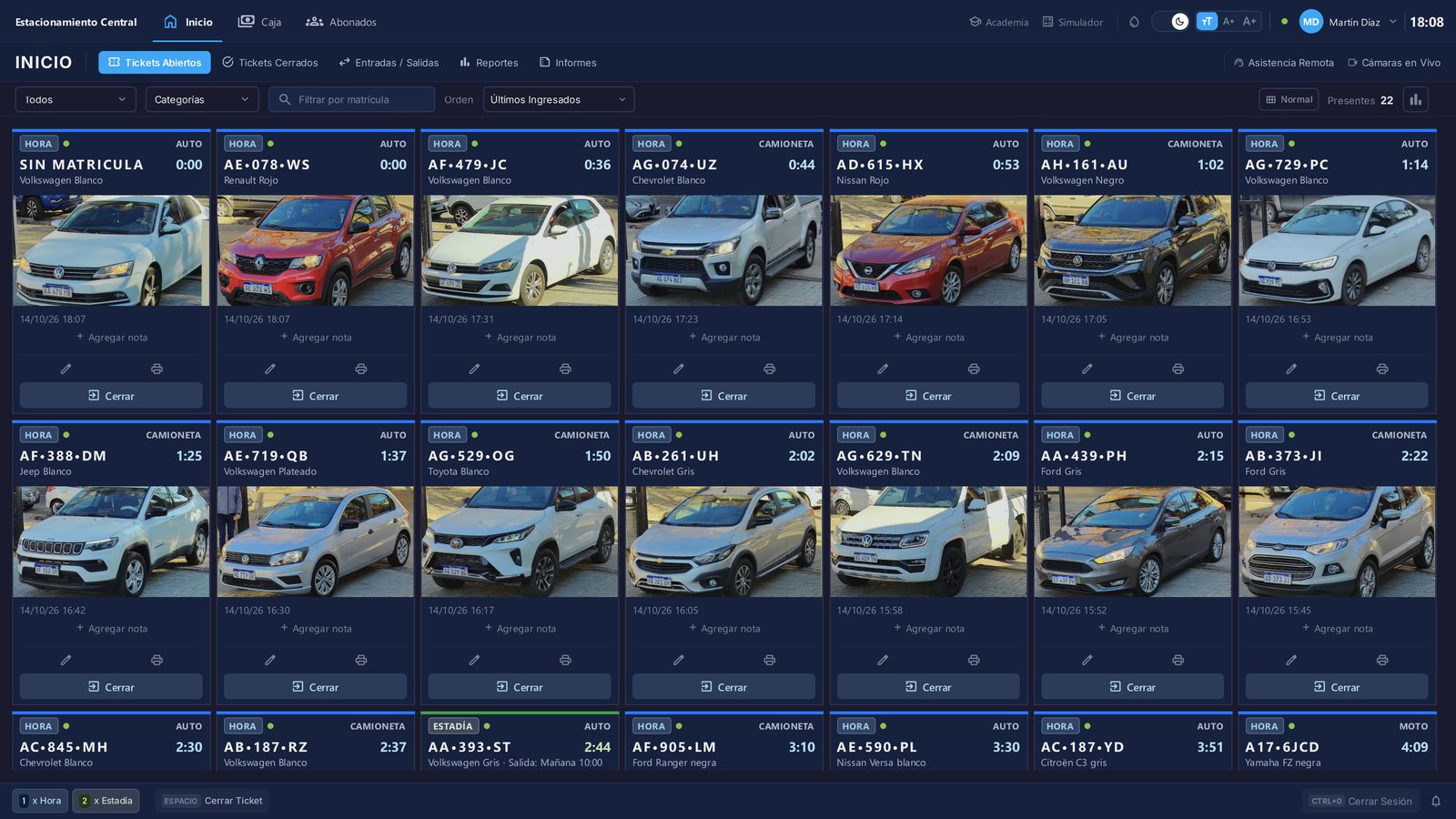Open the statistics bar chart icon
This screenshot has height=819, width=1456.
1415,99
